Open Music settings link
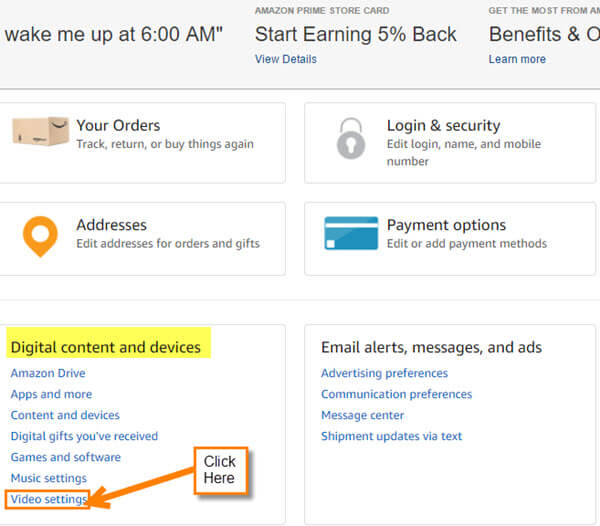The width and height of the screenshot is (600, 526). coord(49,478)
